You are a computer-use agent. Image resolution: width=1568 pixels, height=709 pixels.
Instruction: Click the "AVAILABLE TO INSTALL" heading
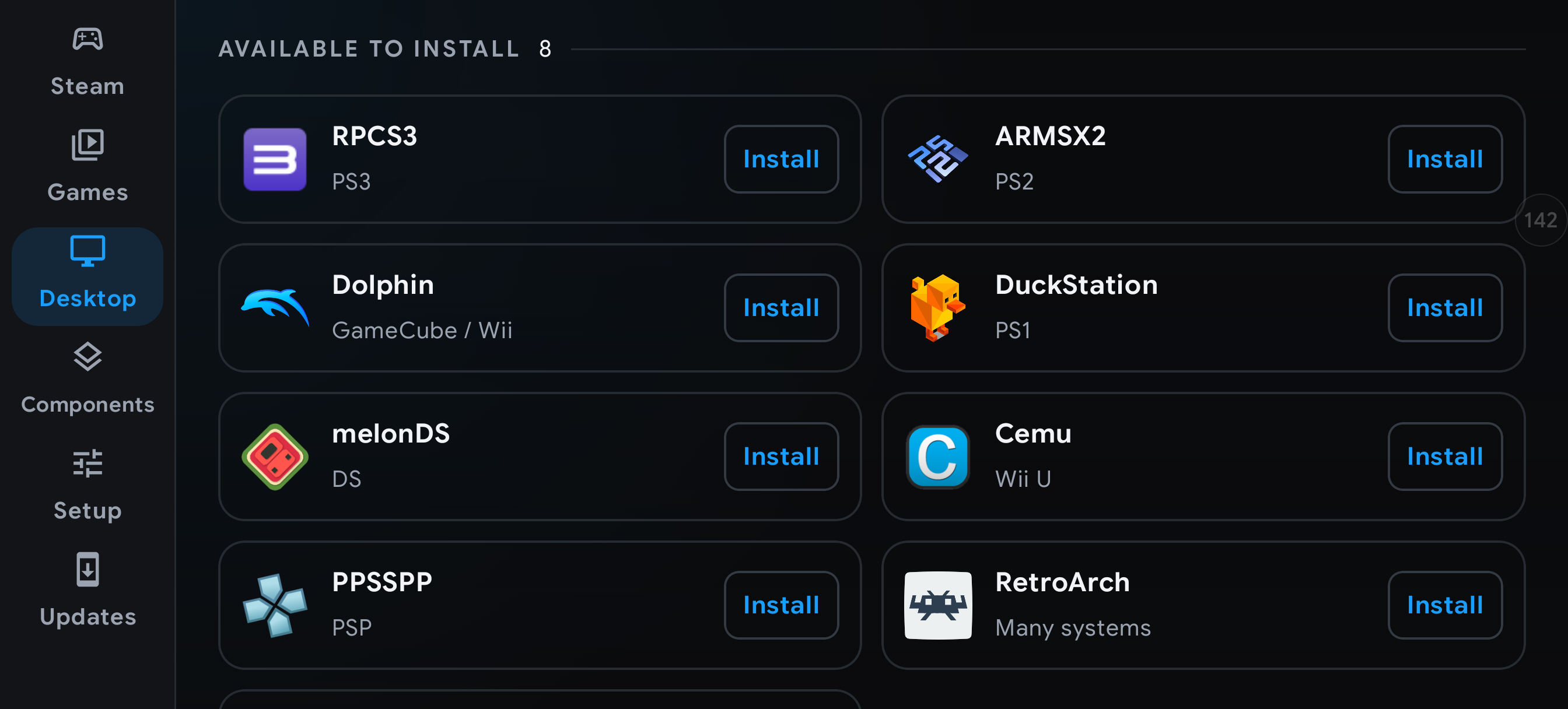369,49
